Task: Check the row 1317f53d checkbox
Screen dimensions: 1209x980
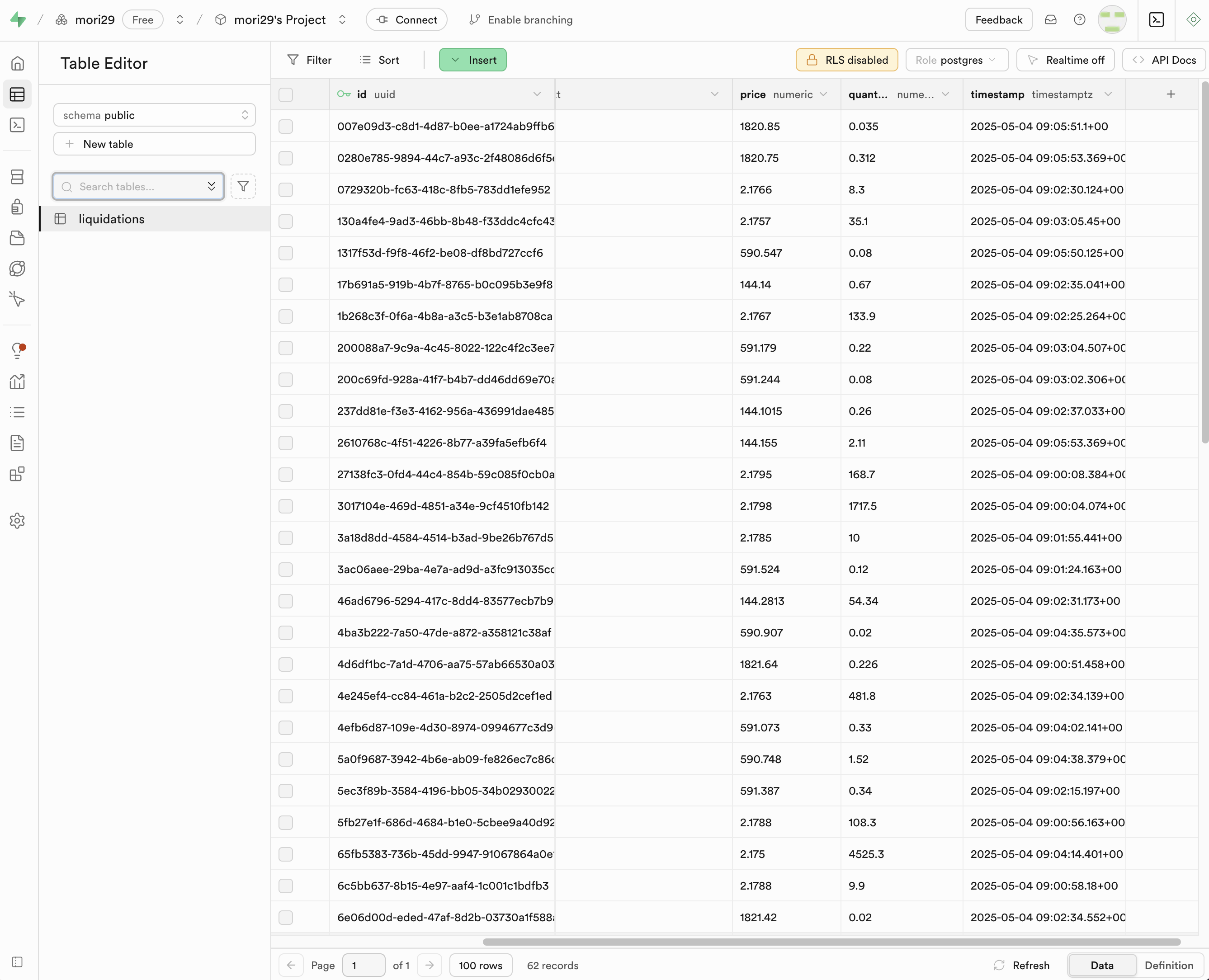Action: click(286, 253)
